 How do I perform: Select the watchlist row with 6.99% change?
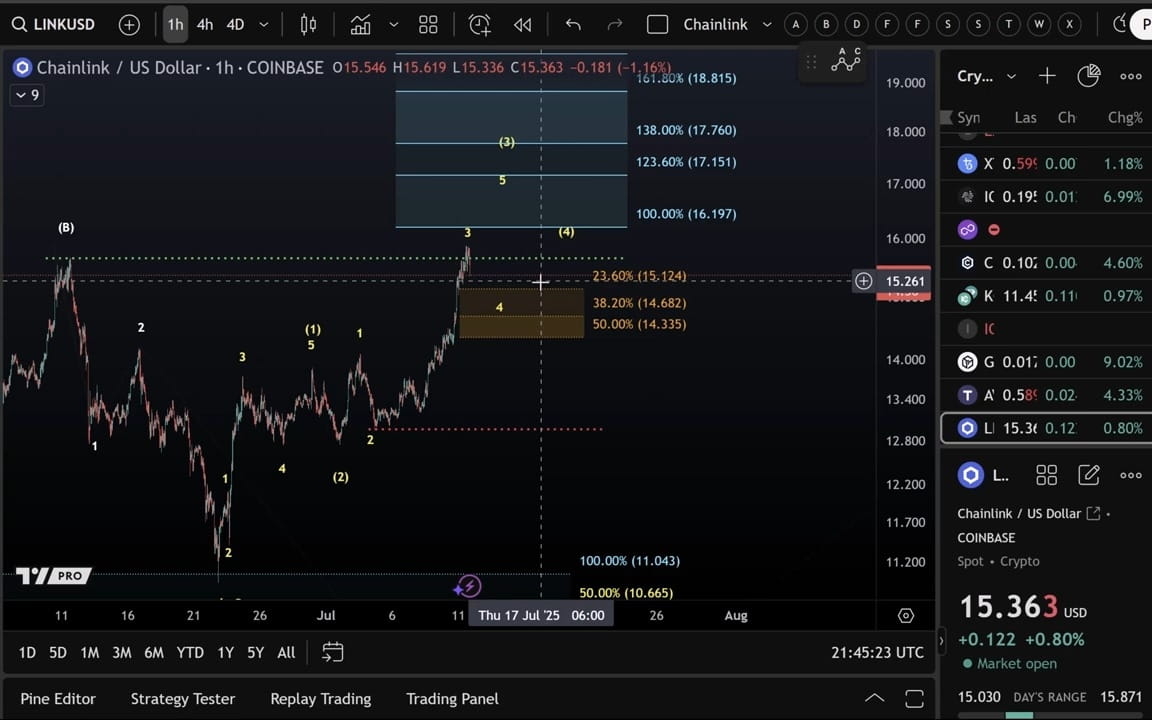click(1047, 196)
